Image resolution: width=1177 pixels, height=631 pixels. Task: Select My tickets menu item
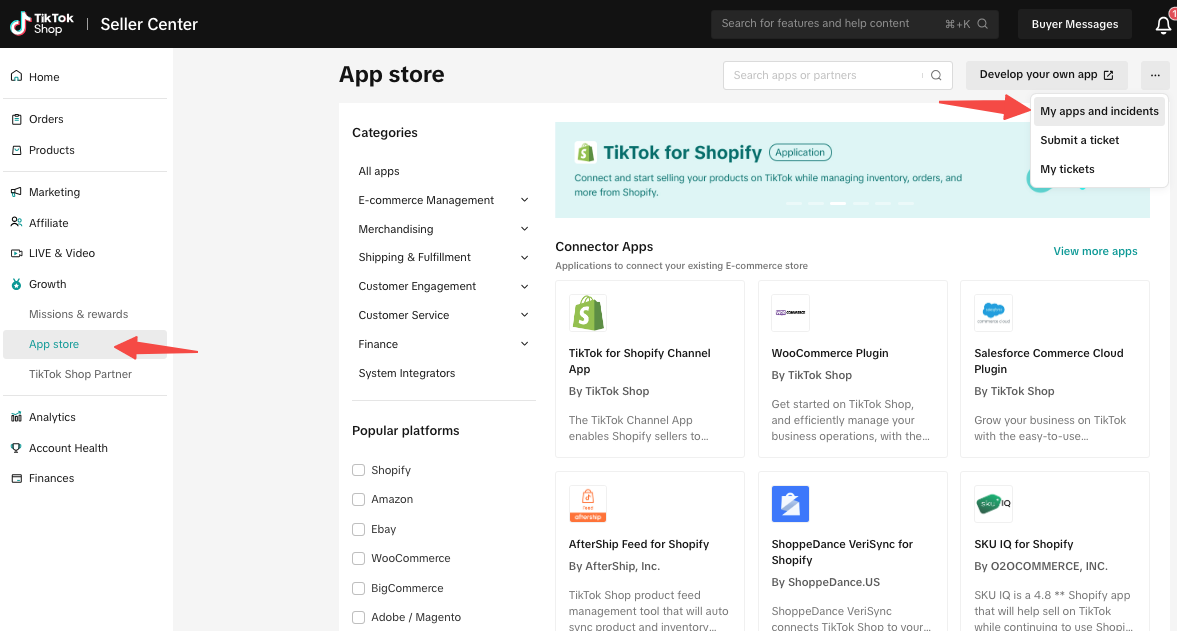click(x=1099, y=170)
